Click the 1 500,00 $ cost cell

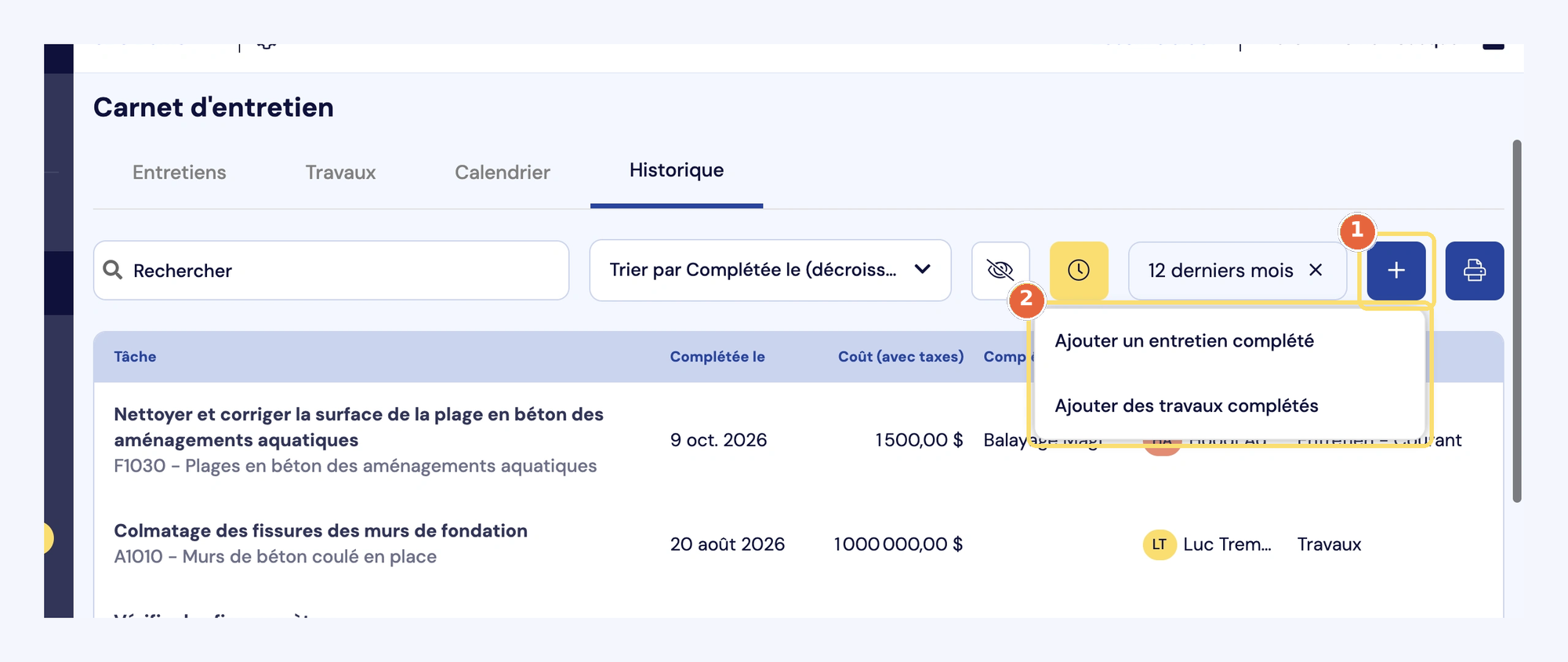919,440
